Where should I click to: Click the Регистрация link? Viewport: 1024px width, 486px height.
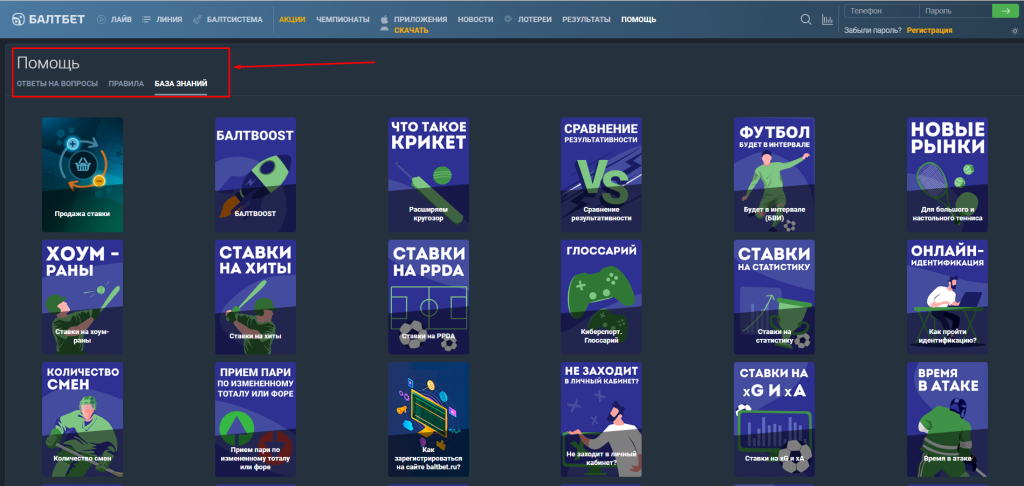(x=929, y=31)
